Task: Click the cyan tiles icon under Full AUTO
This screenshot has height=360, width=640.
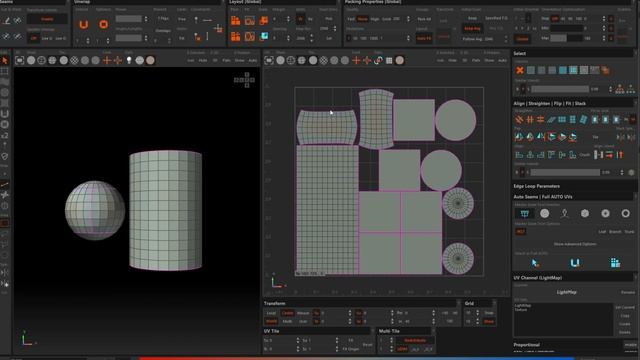Action: [615, 263]
